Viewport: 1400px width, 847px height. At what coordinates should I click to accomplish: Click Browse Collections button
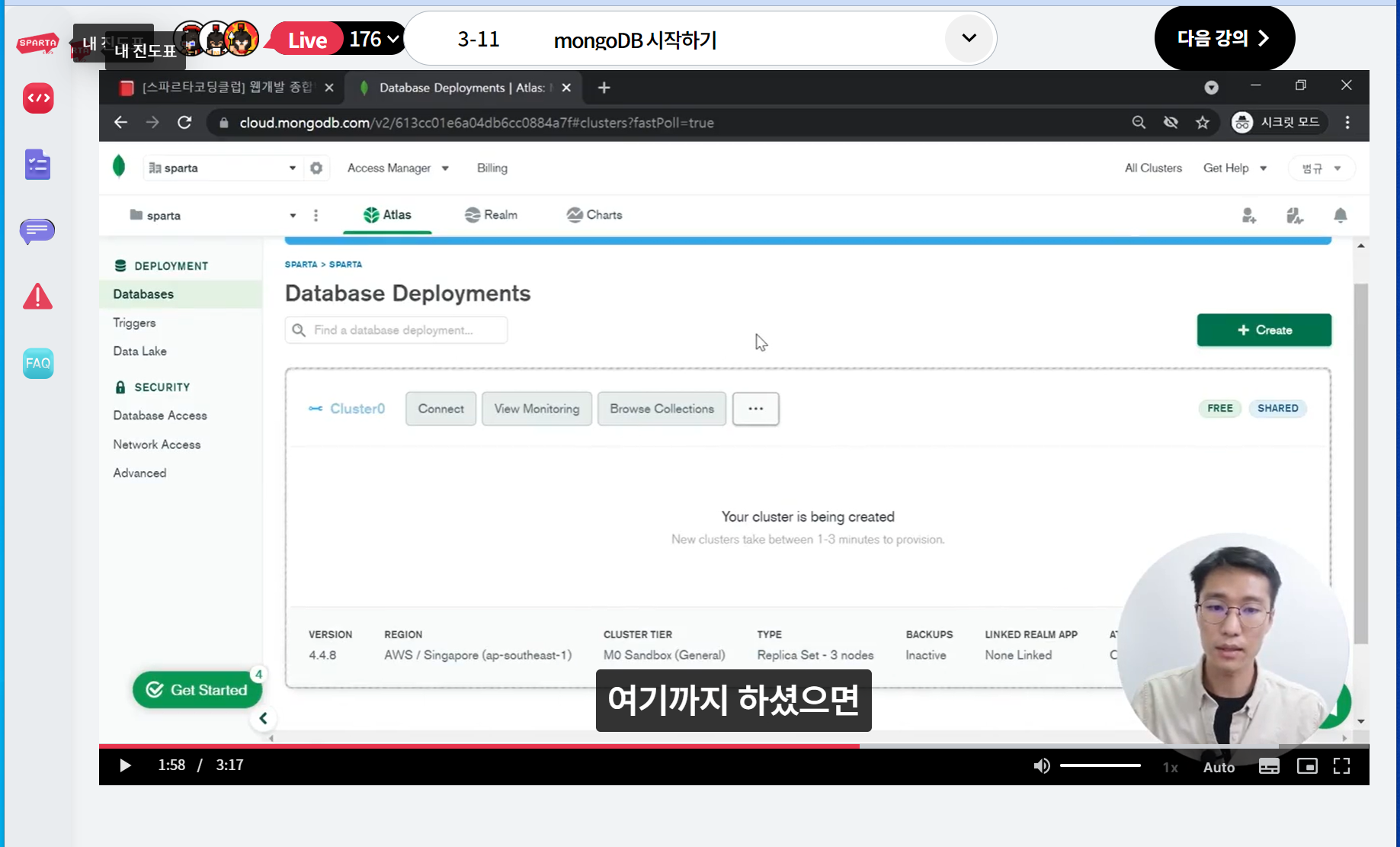[x=662, y=409]
